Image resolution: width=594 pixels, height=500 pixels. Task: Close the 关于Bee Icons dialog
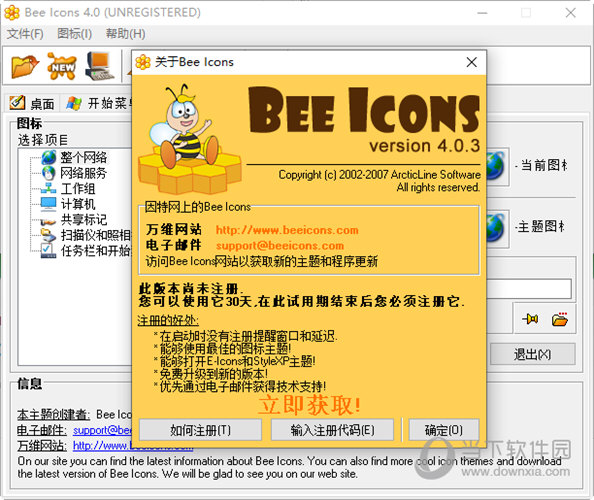pos(472,62)
